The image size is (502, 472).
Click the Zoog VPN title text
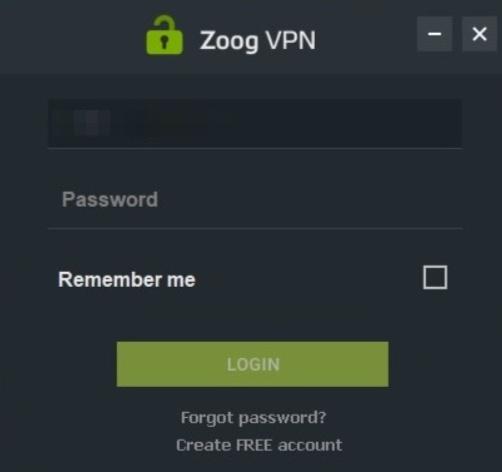[257, 41]
